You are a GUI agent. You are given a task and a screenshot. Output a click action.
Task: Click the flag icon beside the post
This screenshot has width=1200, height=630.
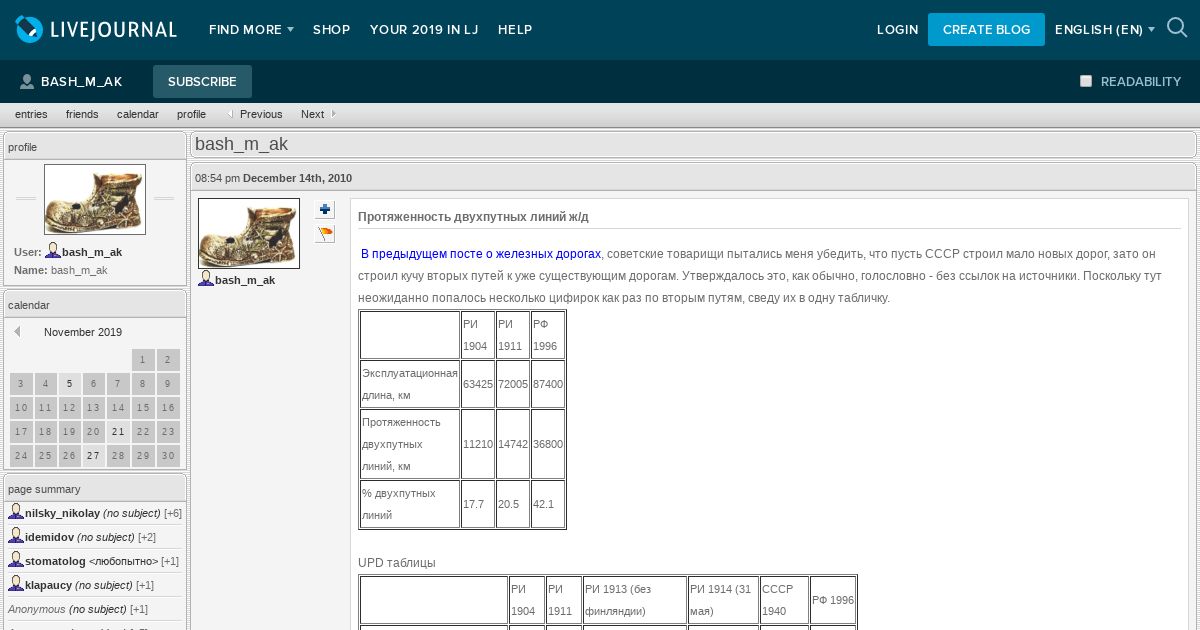(325, 234)
